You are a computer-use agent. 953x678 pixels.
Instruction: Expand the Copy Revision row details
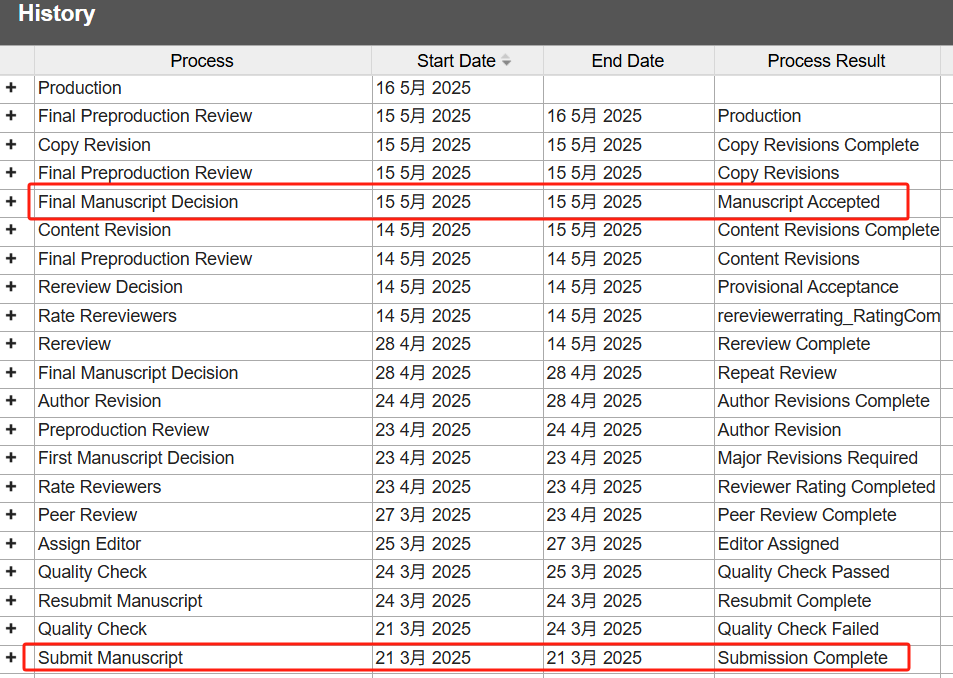(x=11, y=145)
